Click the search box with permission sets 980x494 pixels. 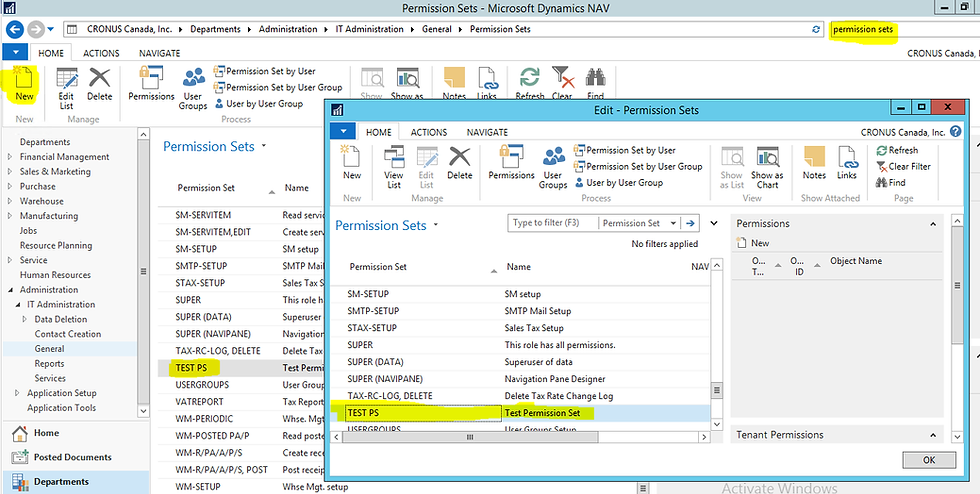[x=903, y=29]
